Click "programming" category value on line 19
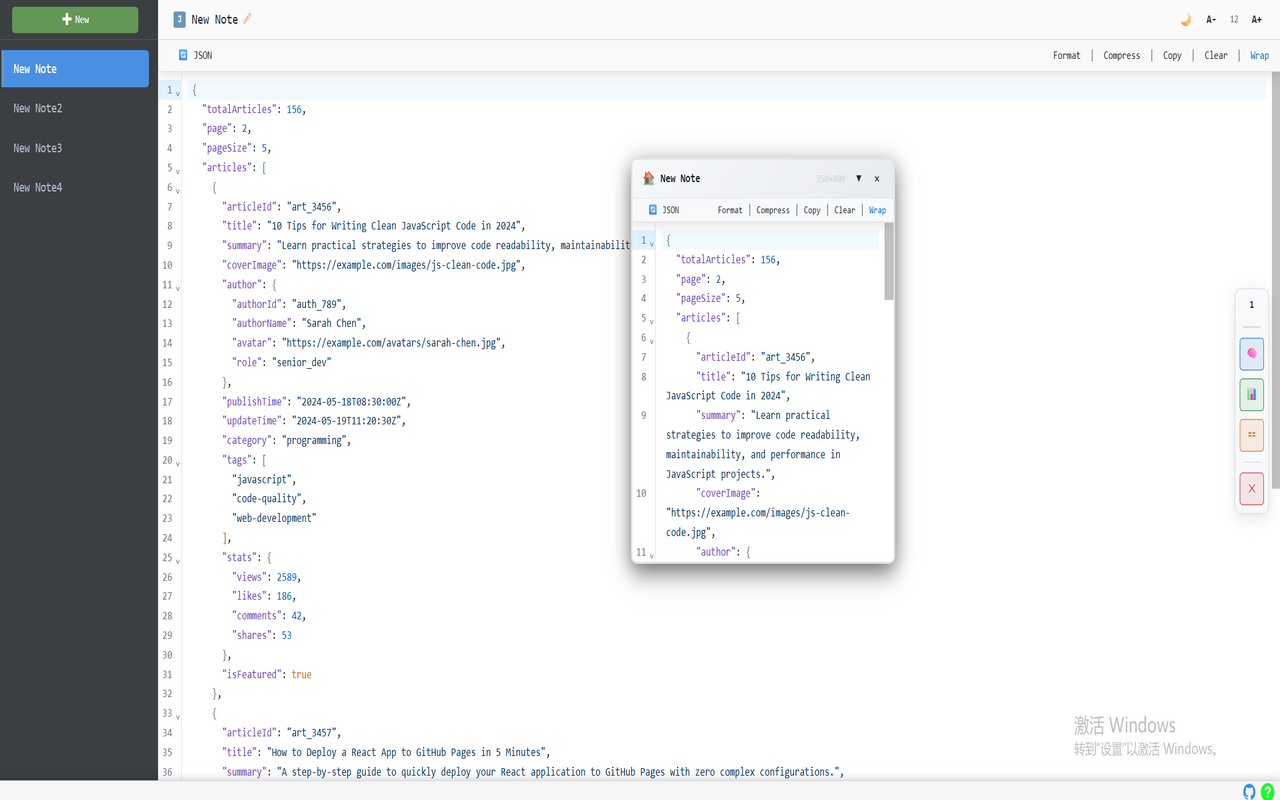 (x=314, y=441)
